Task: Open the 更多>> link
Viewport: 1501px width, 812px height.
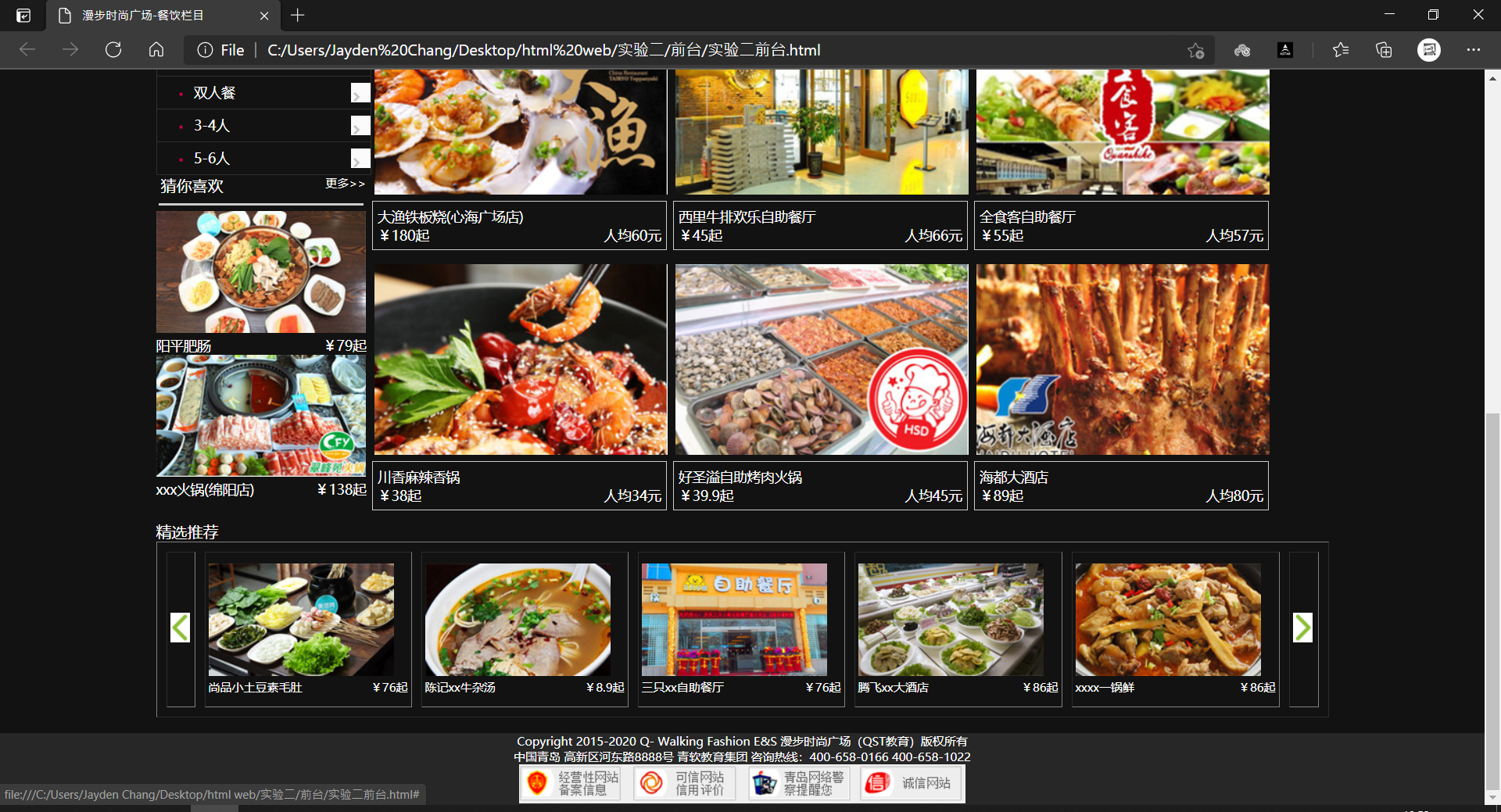Action: tap(345, 184)
